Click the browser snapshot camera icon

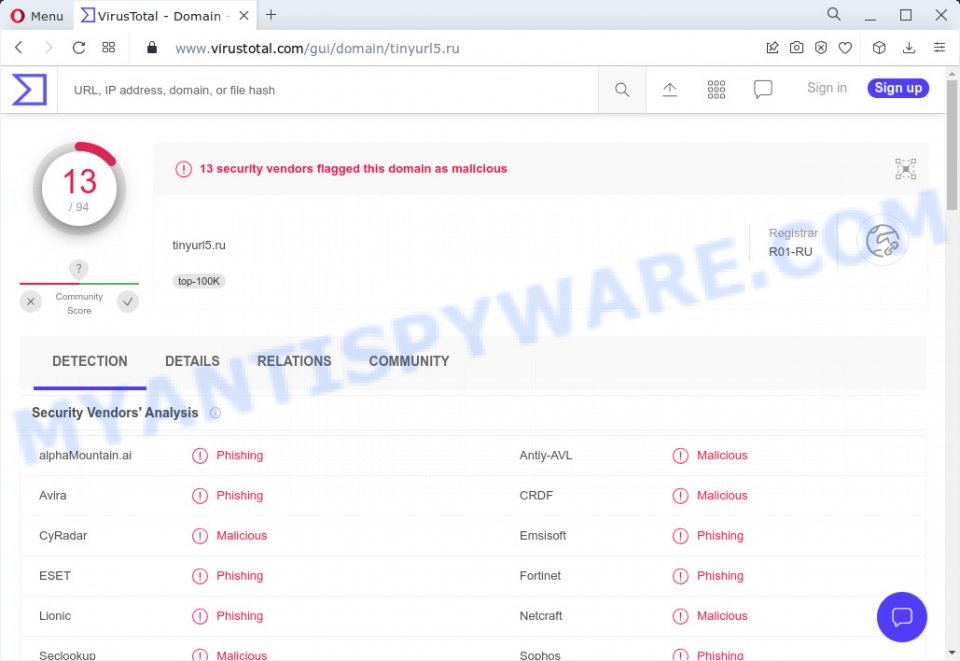click(796, 47)
